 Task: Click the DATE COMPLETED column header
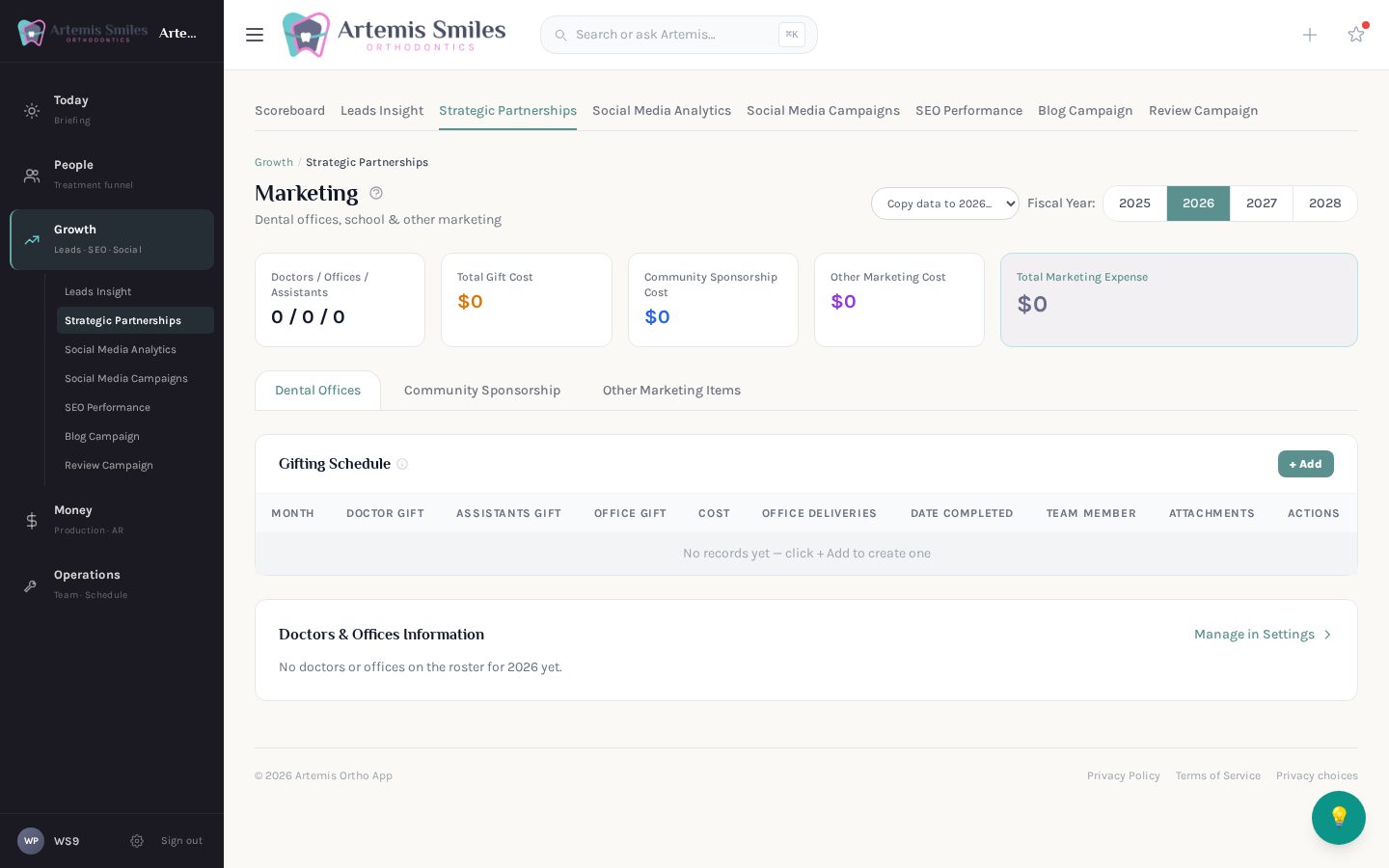coord(962,513)
